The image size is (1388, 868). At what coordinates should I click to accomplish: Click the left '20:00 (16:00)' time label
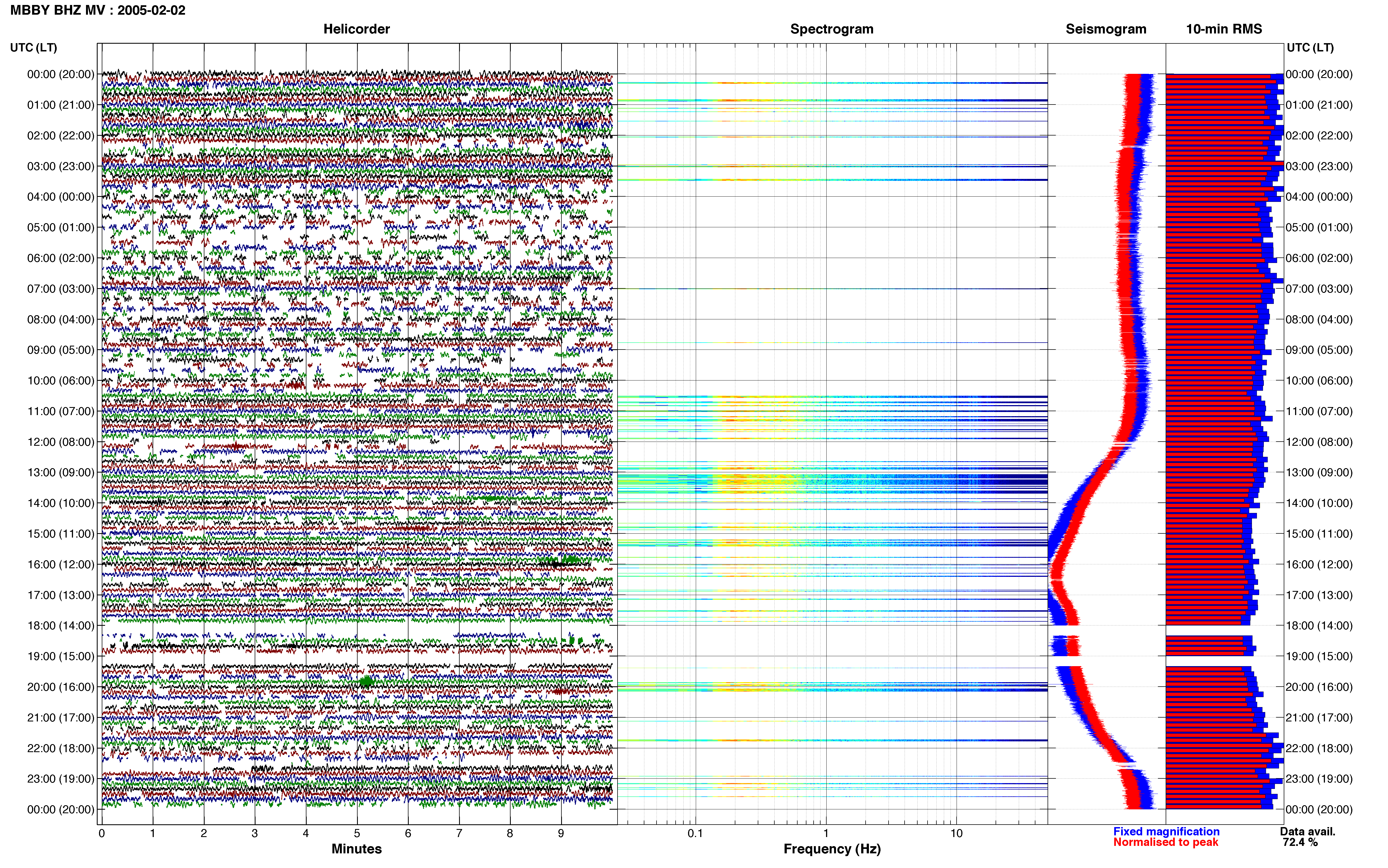(x=61, y=687)
